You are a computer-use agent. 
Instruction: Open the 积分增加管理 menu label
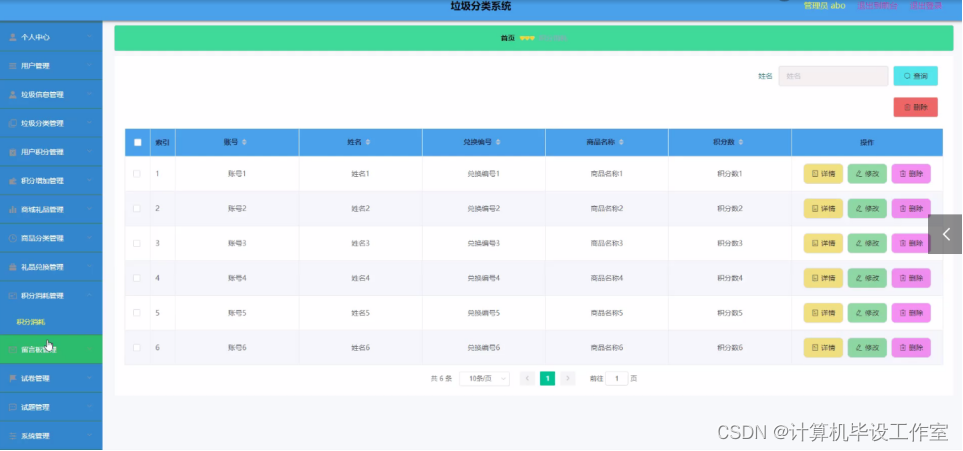42,181
